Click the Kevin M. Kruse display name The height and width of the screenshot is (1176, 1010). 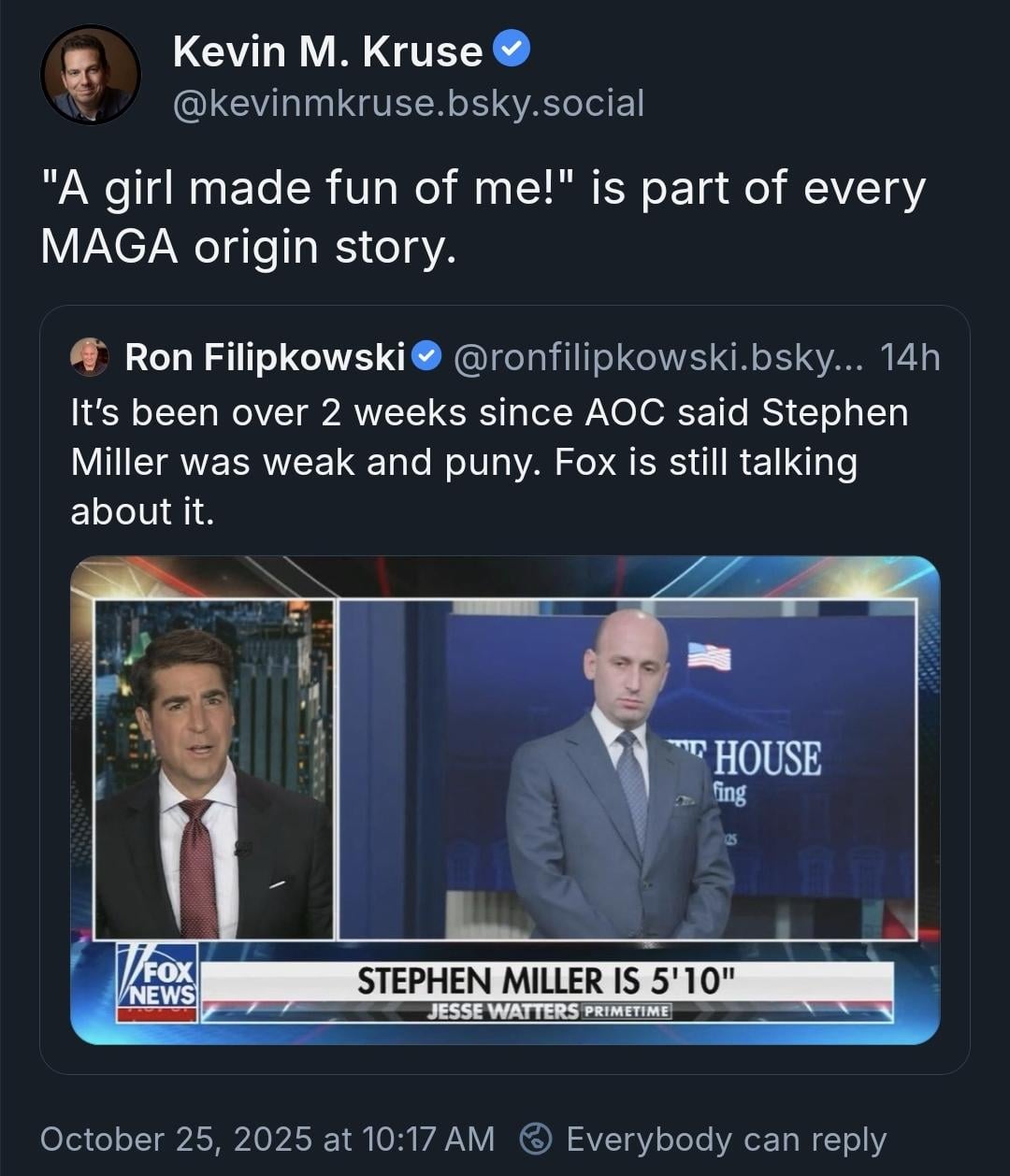coord(327,50)
